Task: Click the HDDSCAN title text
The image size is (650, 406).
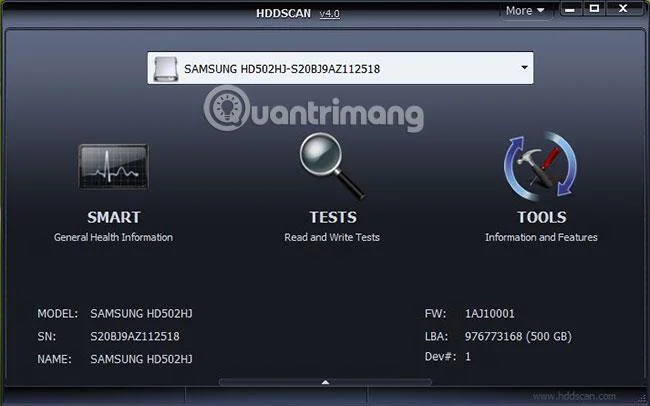Action: pyautogui.click(x=284, y=14)
